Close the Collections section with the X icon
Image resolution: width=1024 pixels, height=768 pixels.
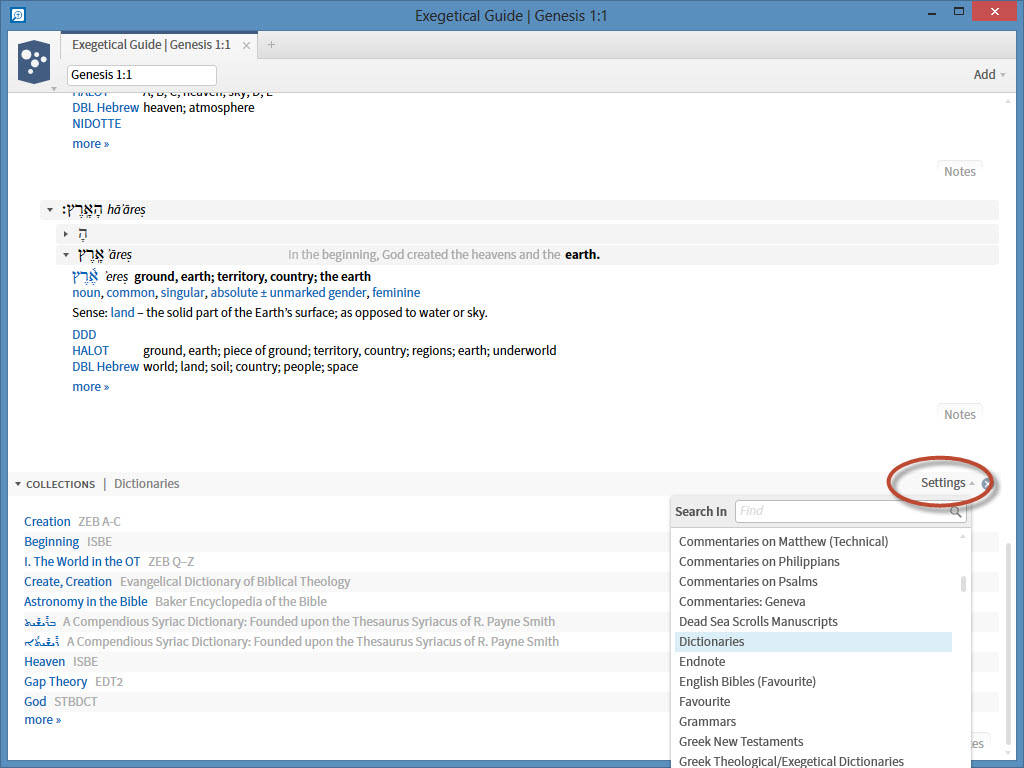987,484
